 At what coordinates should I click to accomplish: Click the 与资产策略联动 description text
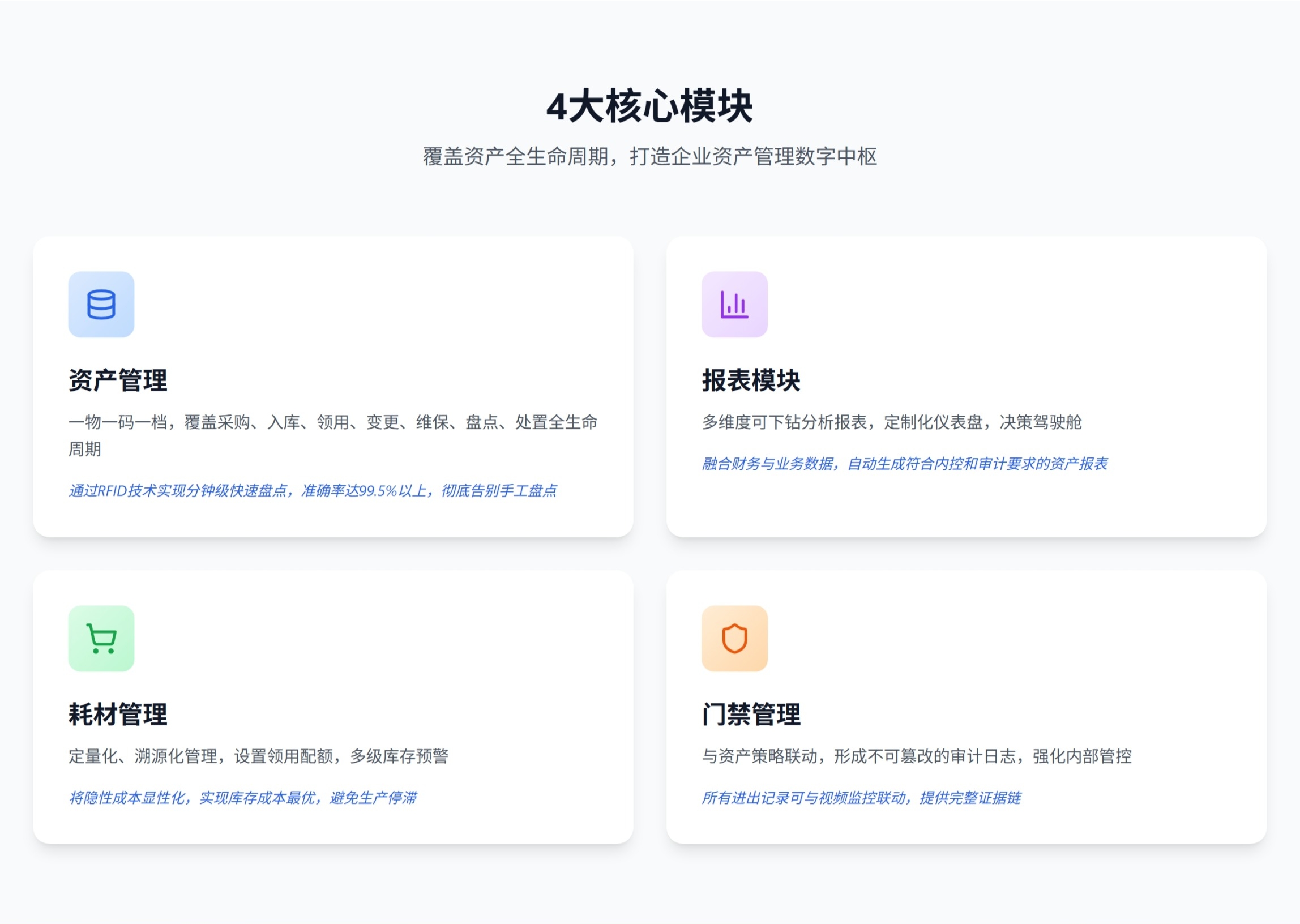917,756
